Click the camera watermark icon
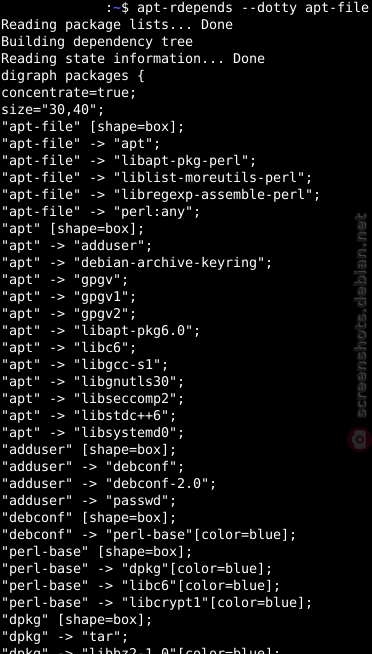372x654 pixels. (x=359, y=439)
